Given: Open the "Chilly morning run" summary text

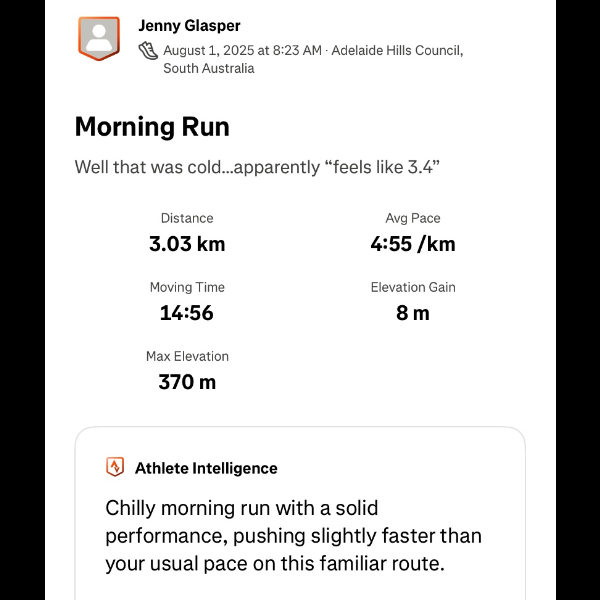Looking at the screenshot, I should pyautogui.click(x=293, y=536).
